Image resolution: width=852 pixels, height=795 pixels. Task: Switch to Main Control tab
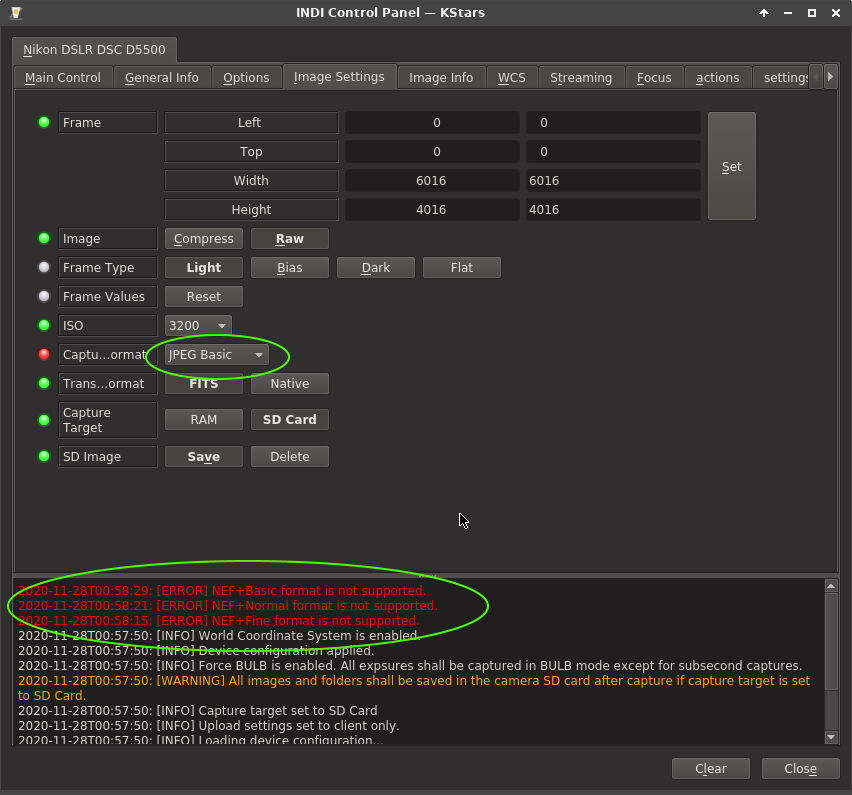62,78
